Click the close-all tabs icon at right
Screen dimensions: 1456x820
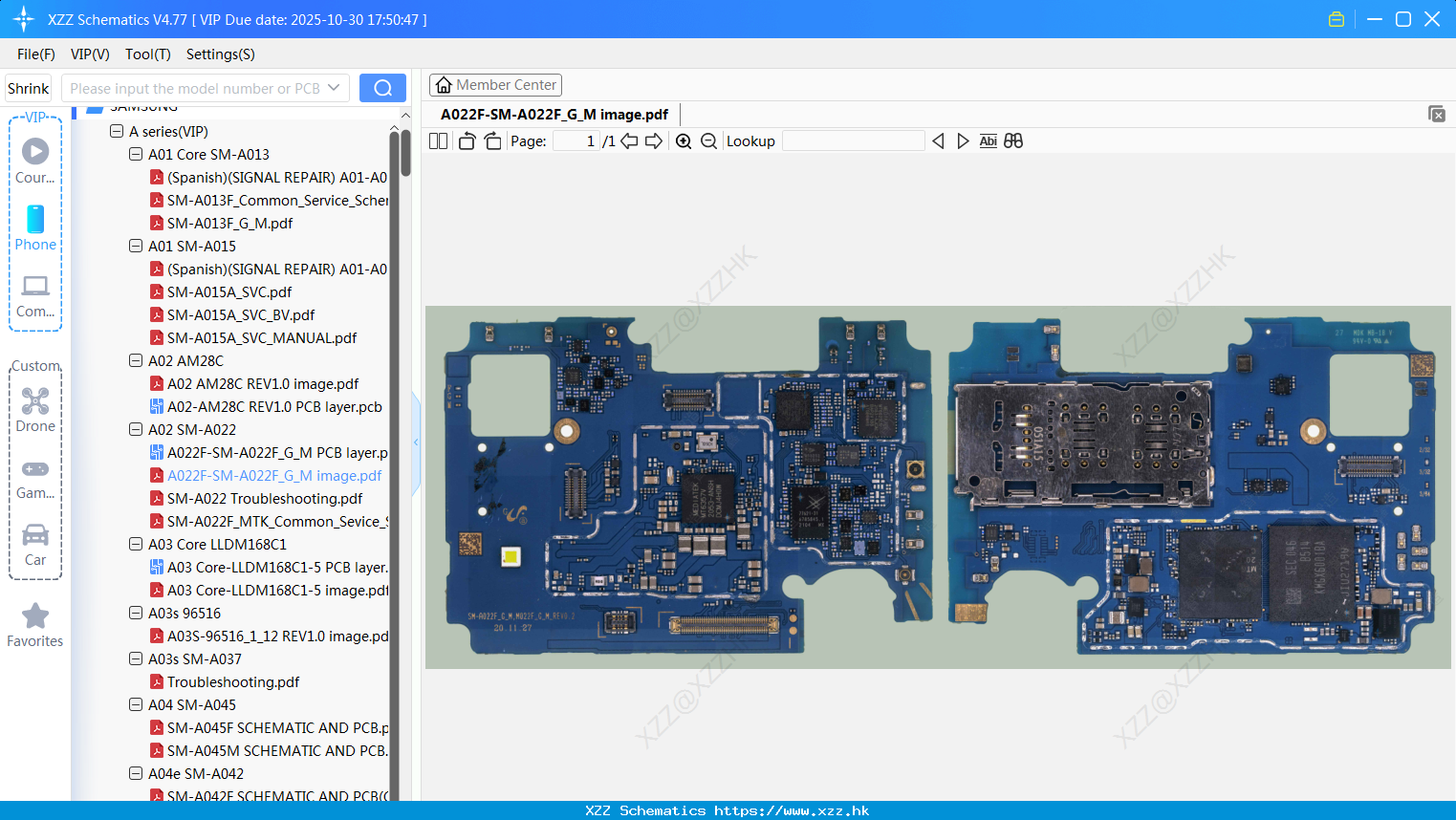click(1436, 114)
